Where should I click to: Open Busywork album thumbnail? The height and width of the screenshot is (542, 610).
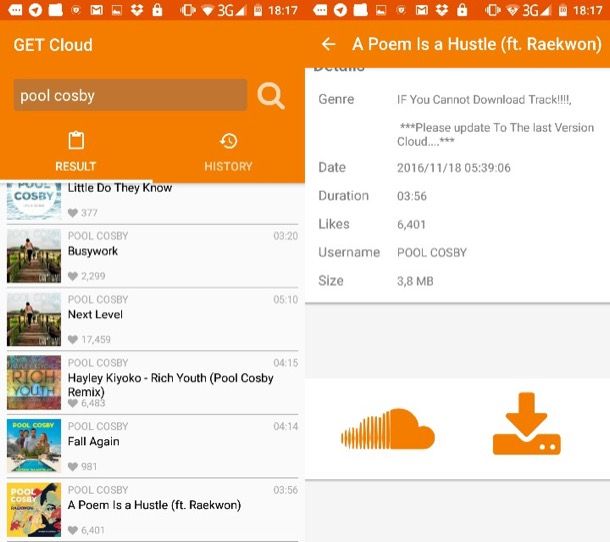click(x=34, y=256)
